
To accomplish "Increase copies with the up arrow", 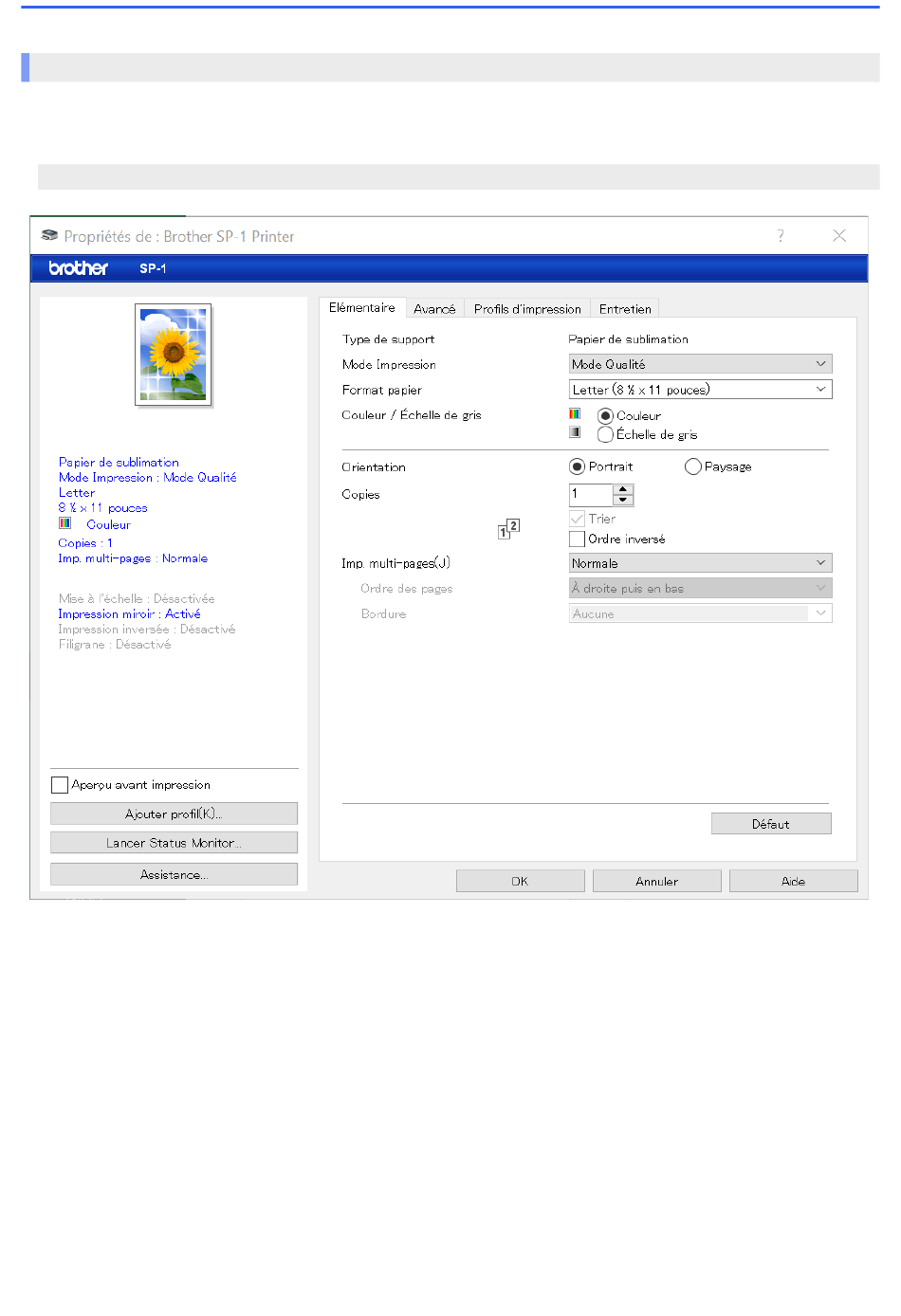I will tap(623, 489).
